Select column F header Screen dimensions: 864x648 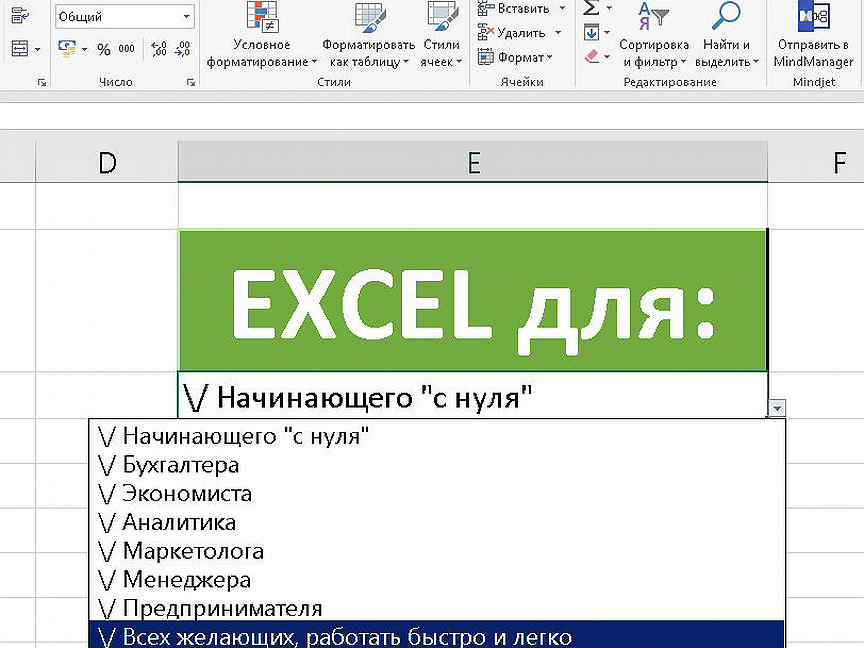(816, 163)
